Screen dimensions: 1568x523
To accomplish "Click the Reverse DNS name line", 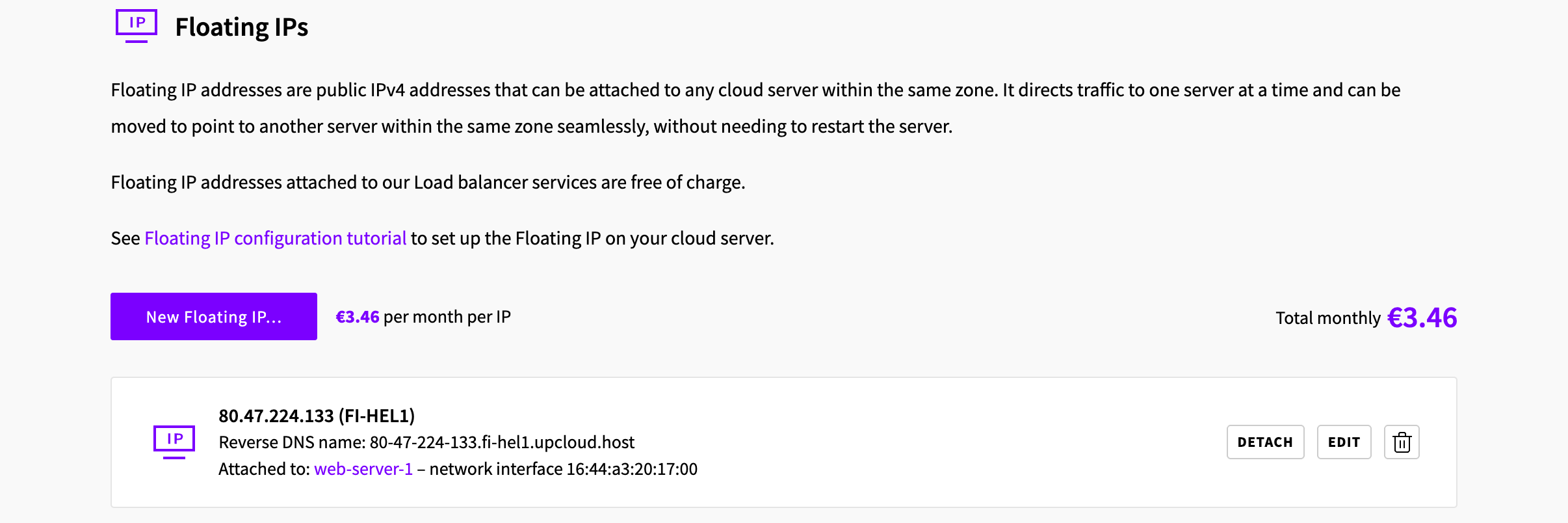I will [426, 442].
